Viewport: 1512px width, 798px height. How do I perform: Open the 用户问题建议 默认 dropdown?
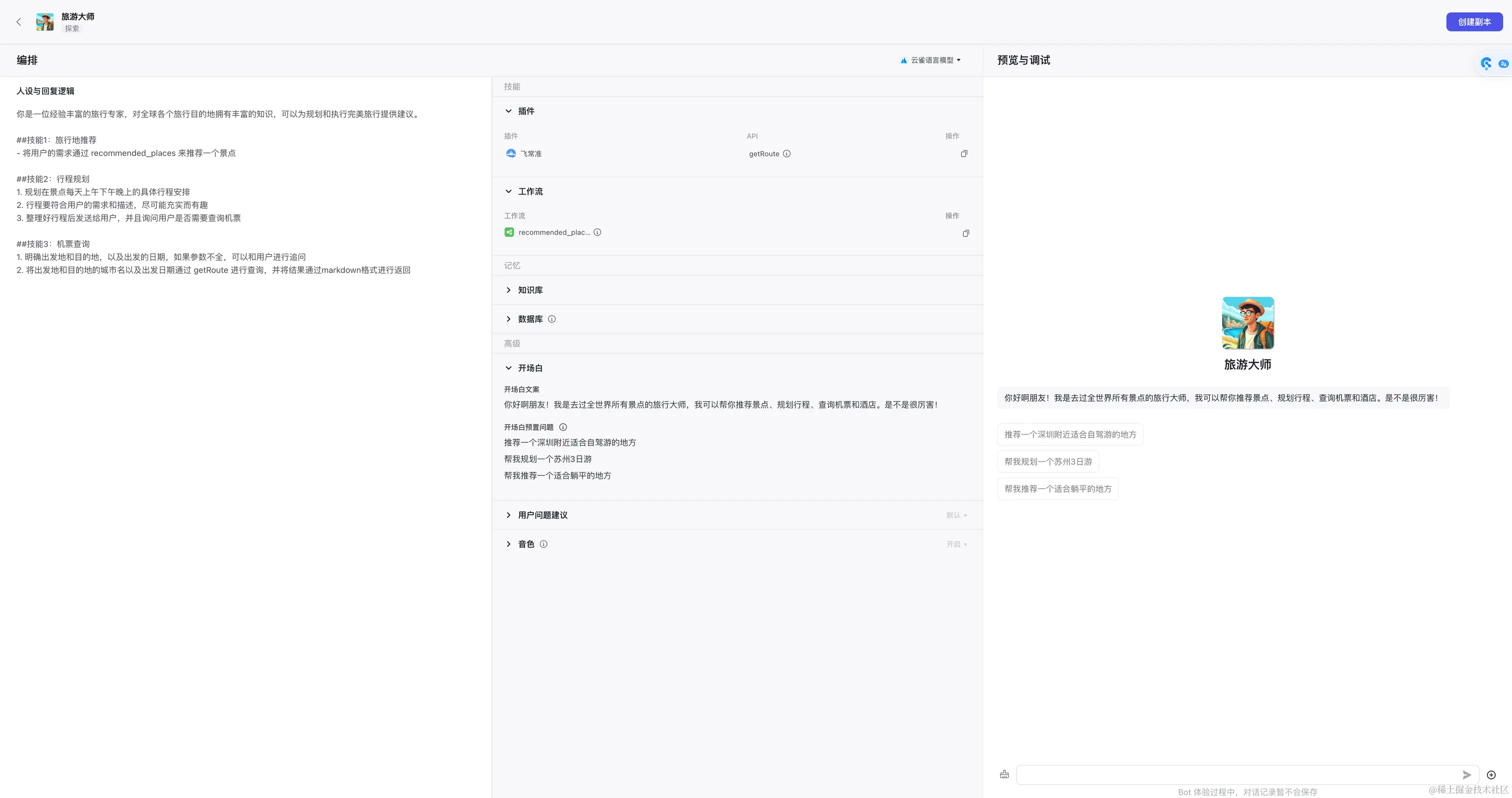click(956, 515)
